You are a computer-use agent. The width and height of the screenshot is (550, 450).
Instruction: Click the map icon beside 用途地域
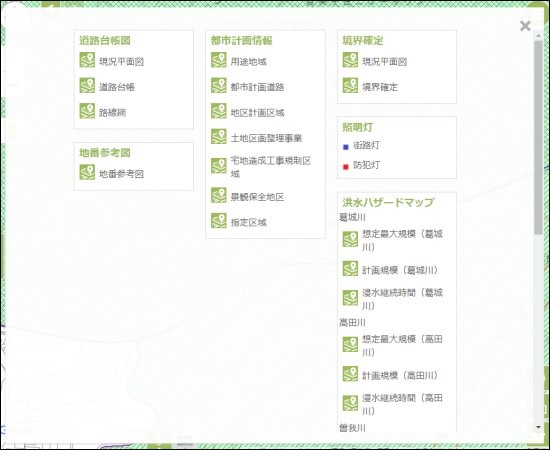coord(219,60)
